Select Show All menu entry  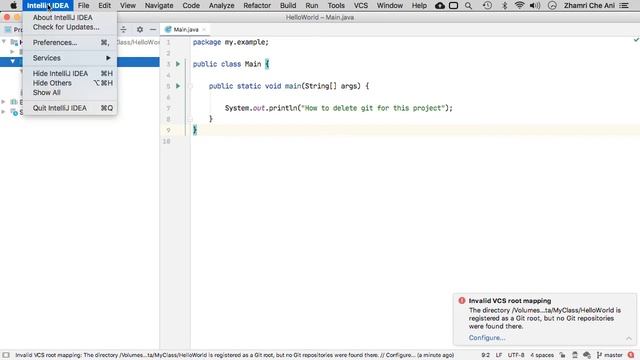[x=70, y=92]
